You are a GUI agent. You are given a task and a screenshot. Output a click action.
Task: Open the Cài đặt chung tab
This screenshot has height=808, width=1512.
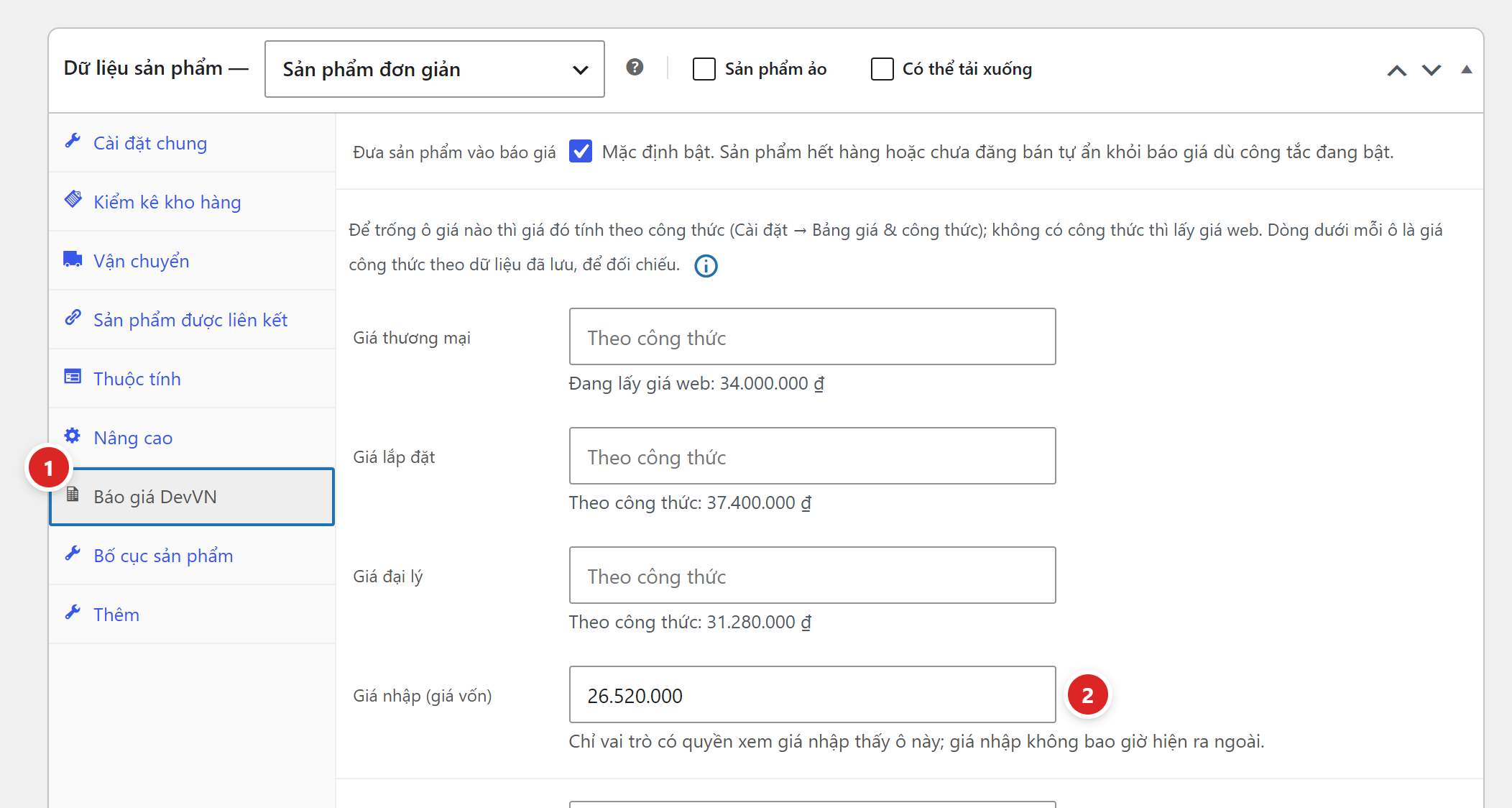[192, 143]
